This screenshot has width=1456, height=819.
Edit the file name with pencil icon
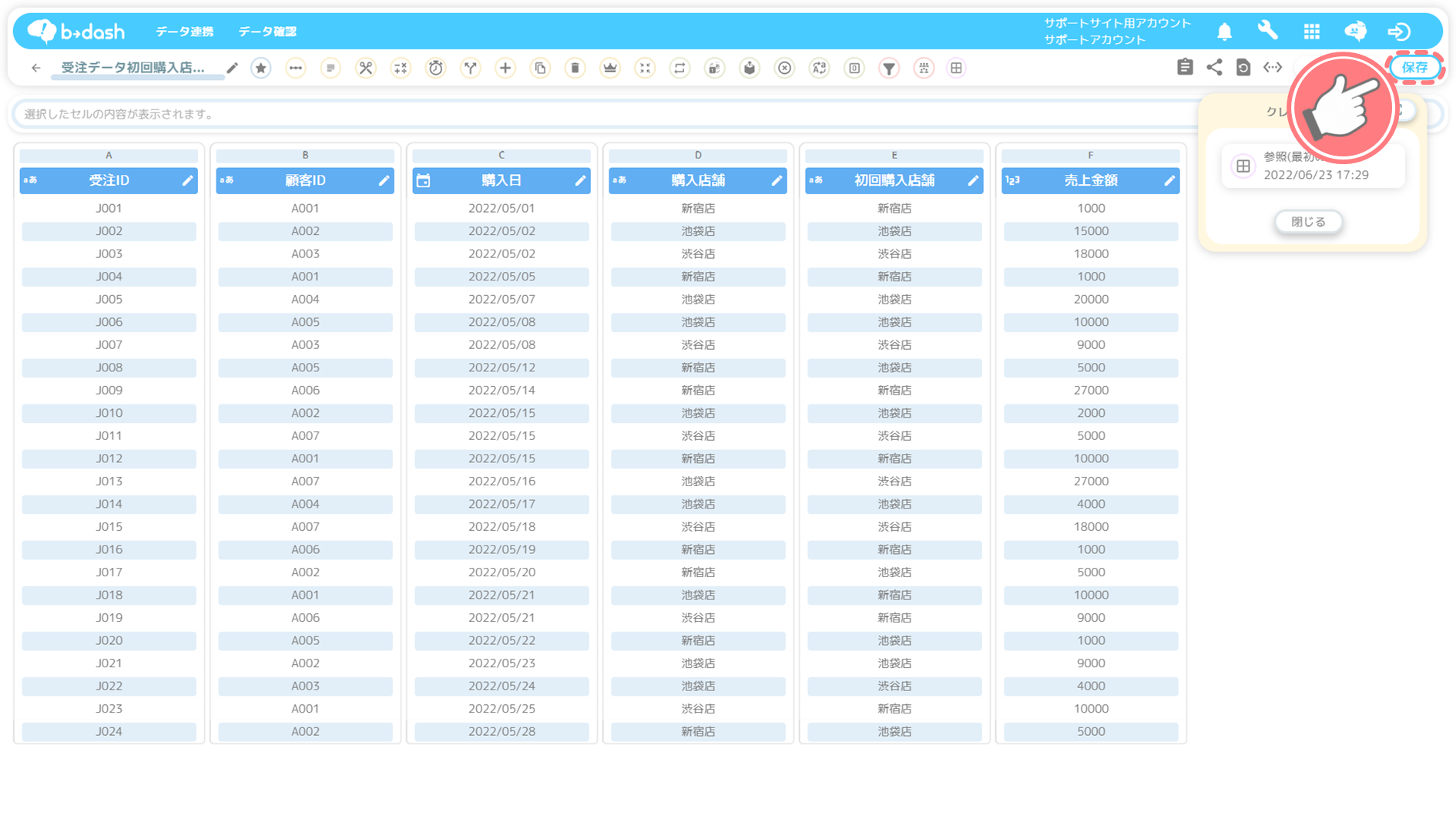tap(232, 68)
